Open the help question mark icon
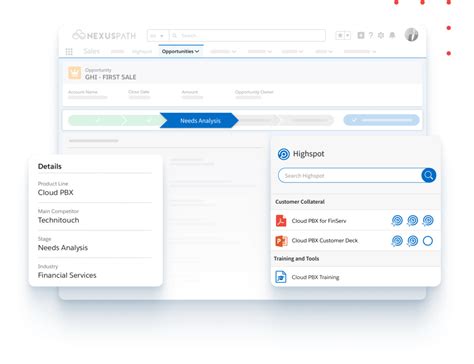This screenshot has width=474, height=364. pyautogui.click(x=371, y=35)
